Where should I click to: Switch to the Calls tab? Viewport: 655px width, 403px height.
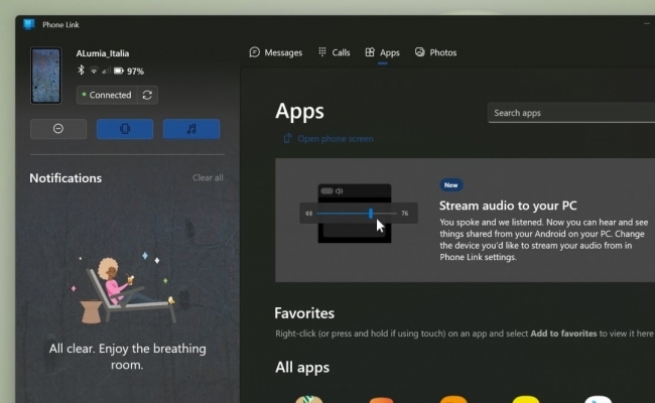point(334,53)
